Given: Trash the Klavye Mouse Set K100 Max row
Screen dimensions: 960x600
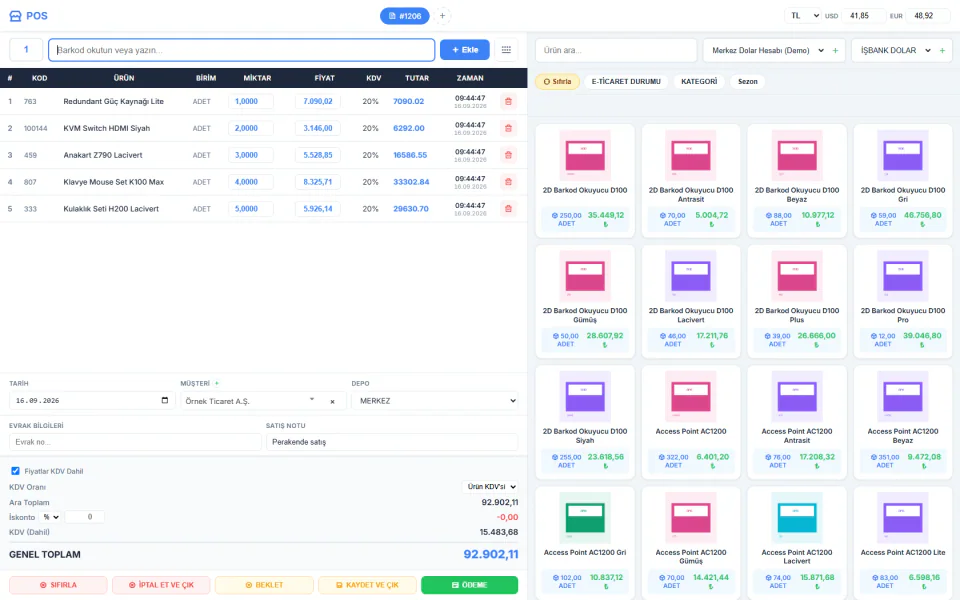Looking at the screenshot, I should tap(508, 182).
